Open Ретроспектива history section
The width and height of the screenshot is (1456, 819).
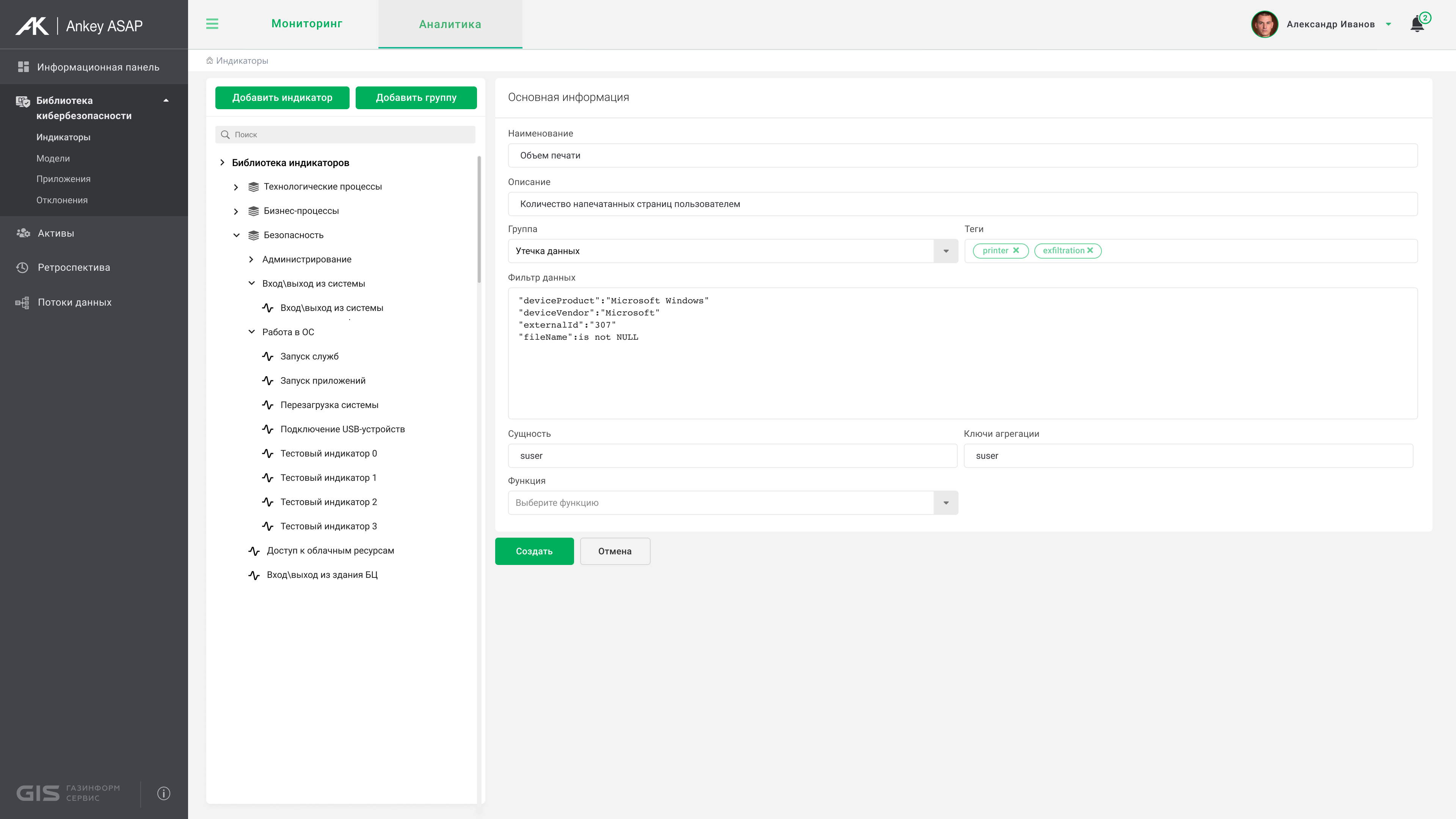pyautogui.click(x=74, y=267)
